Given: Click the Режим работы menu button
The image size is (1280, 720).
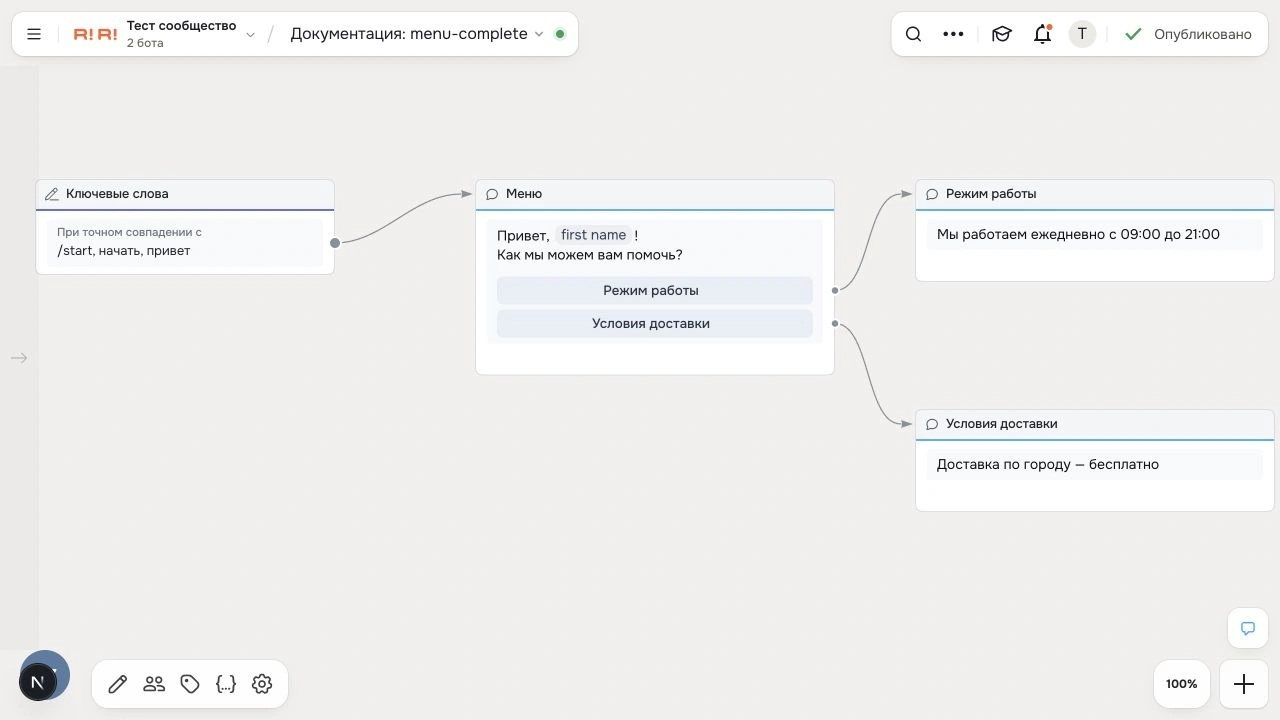Looking at the screenshot, I should [x=655, y=290].
